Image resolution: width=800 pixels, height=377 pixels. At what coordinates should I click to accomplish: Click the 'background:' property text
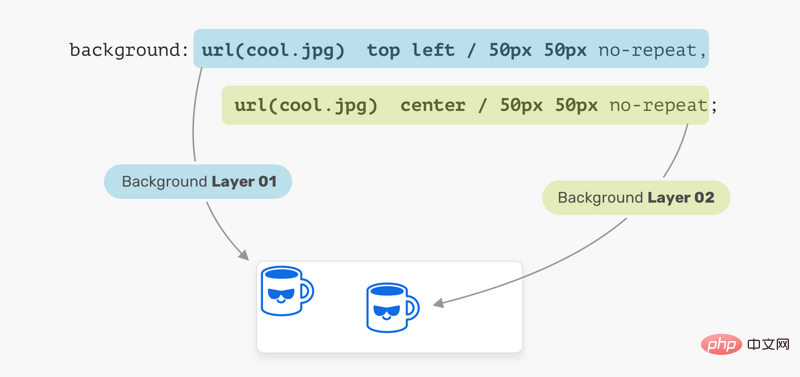pyautogui.click(x=129, y=50)
